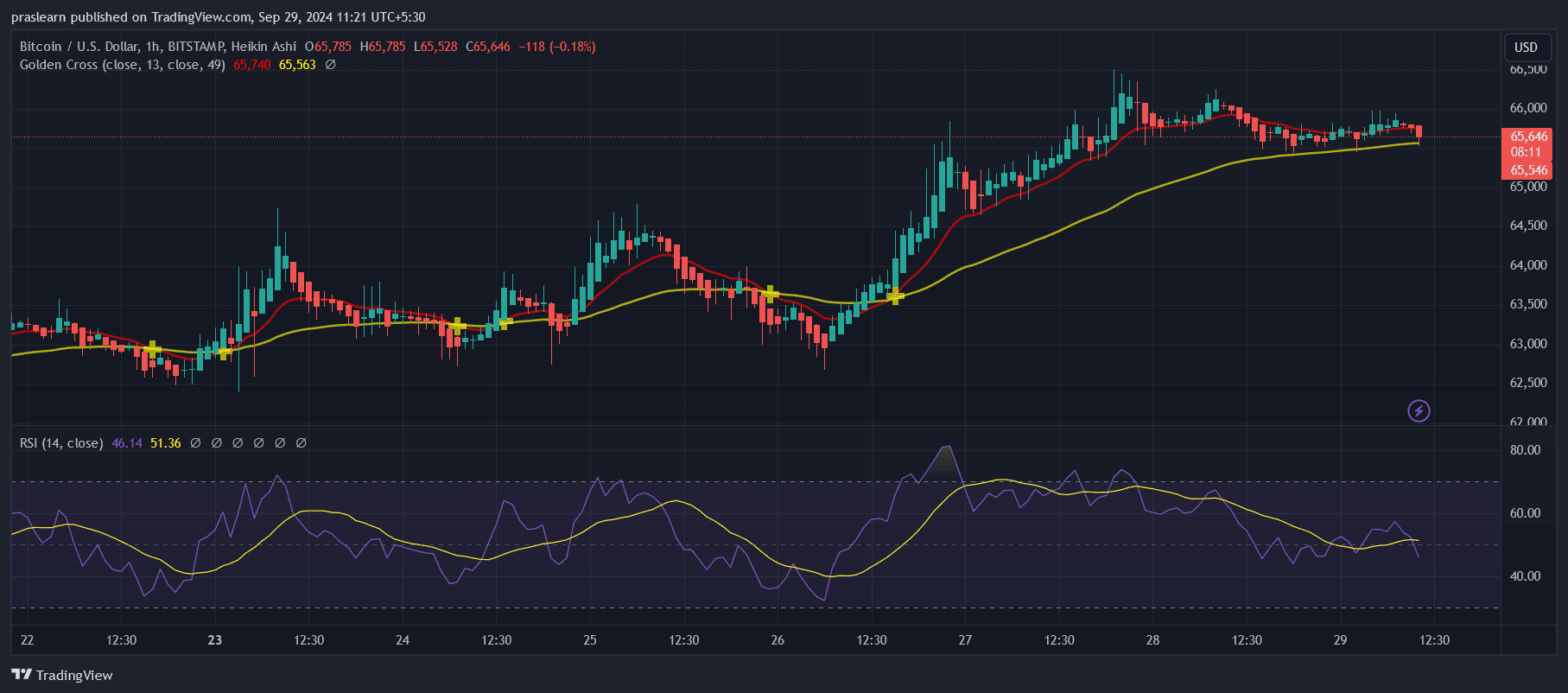This screenshot has height=693, width=1568.
Task: Click the bold 23 date on time axis
Action: tap(214, 640)
